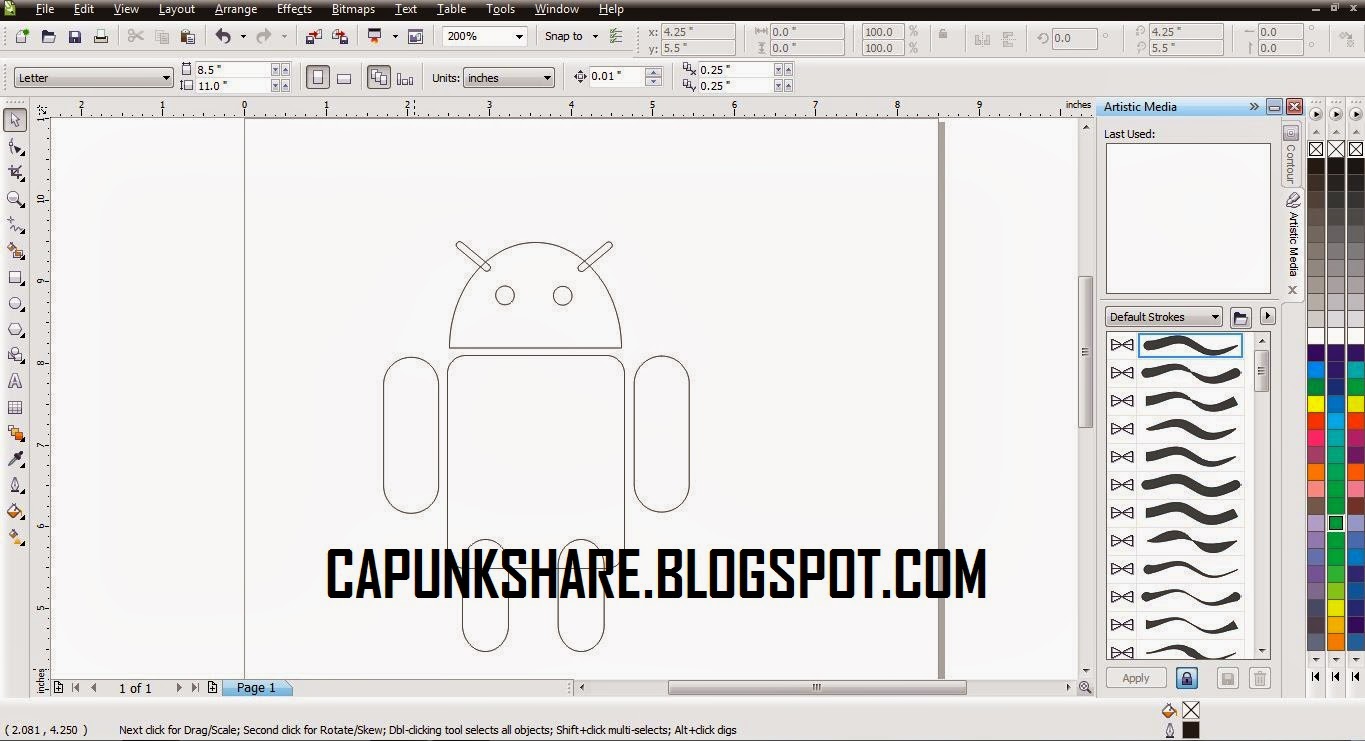The width and height of the screenshot is (1365, 741).
Task: Click the page width 8.5" field
Action: click(232, 70)
